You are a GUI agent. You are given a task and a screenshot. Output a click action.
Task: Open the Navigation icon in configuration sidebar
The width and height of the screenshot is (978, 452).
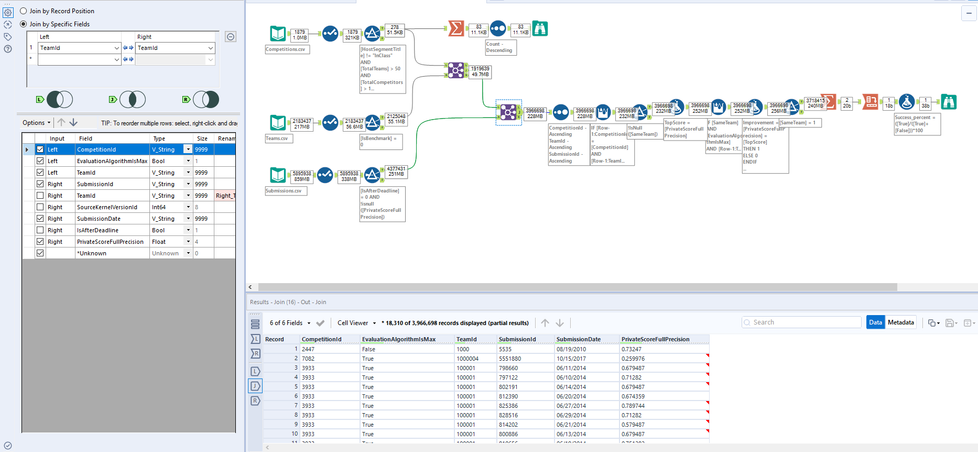coord(7,24)
